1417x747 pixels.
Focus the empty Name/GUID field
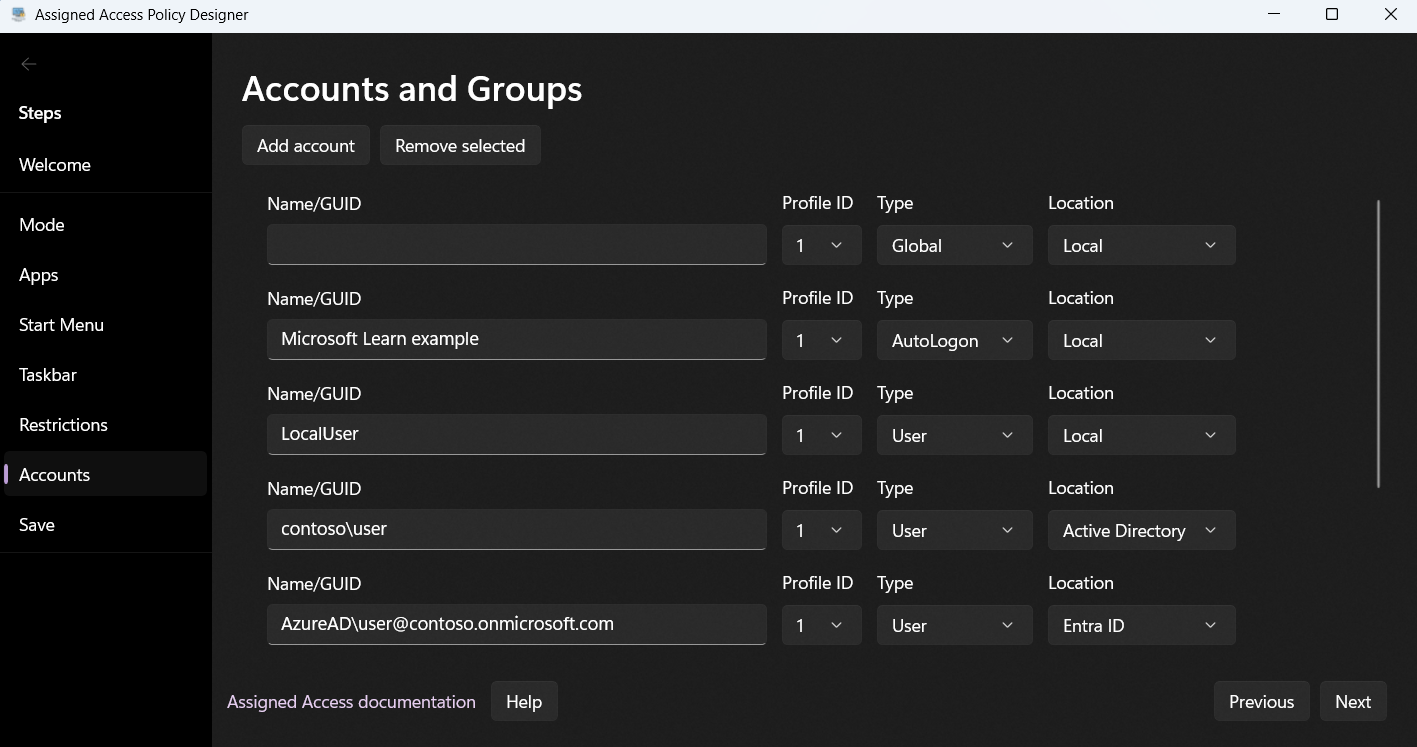pyautogui.click(x=517, y=245)
